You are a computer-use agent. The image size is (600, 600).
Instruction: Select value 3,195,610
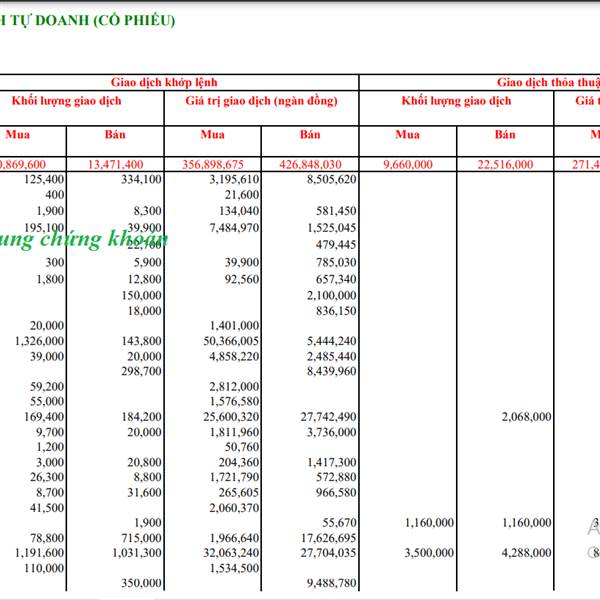pyautogui.click(x=234, y=179)
